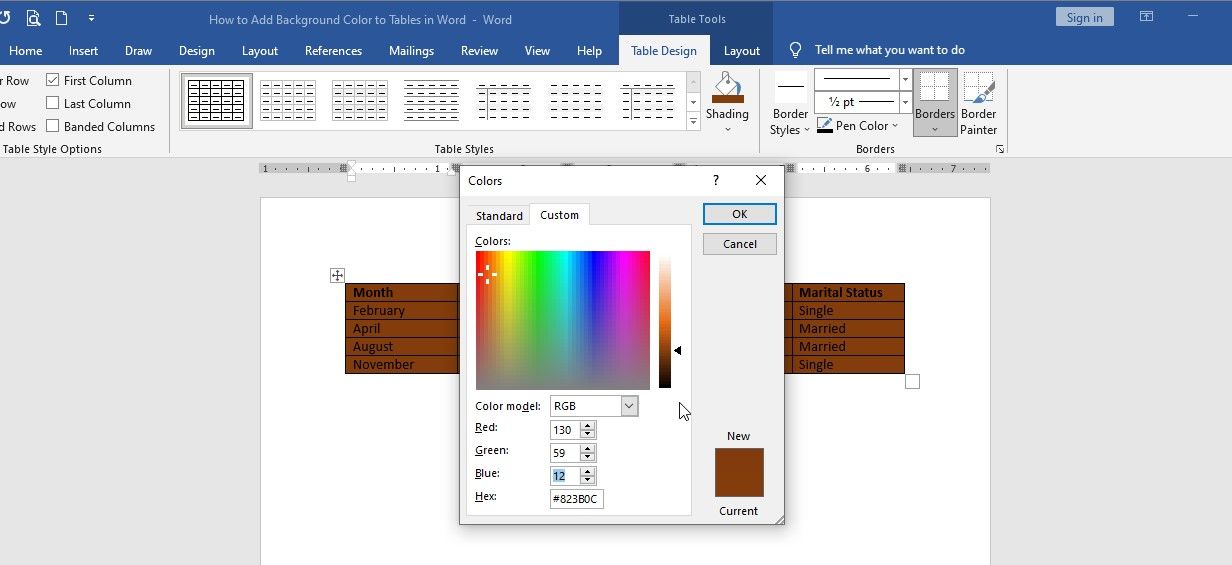Click Cancel in Colors dialog
Viewport: 1232px width, 565px height.
[x=740, y=244]
